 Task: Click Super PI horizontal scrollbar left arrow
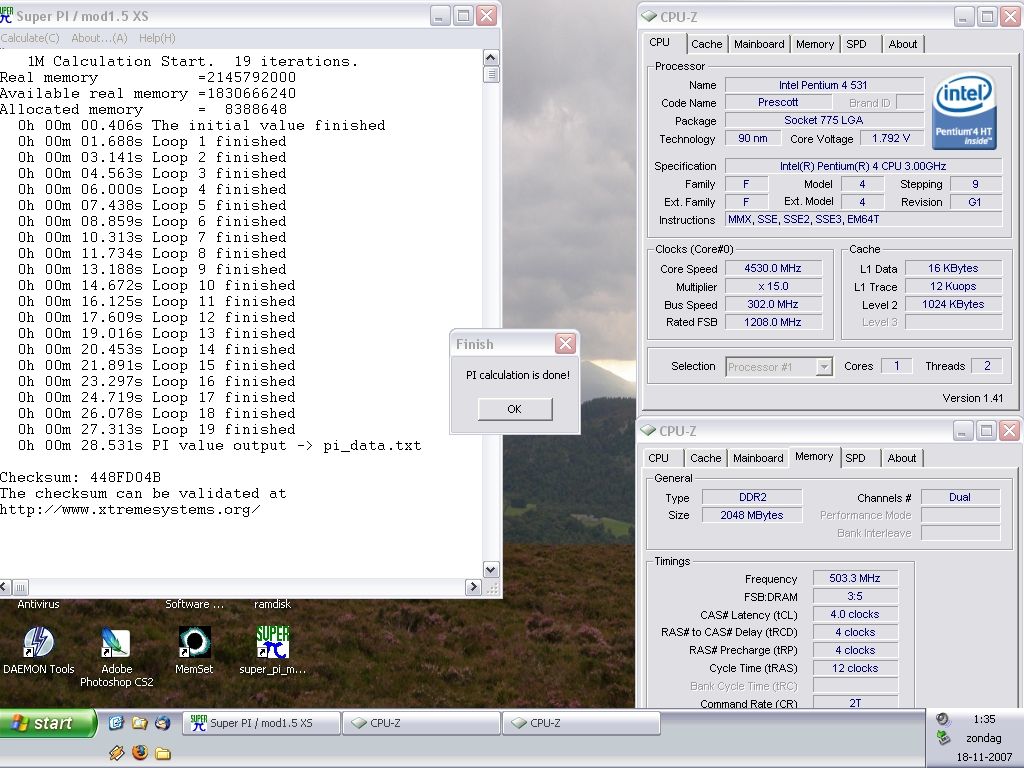coord(5,586)
